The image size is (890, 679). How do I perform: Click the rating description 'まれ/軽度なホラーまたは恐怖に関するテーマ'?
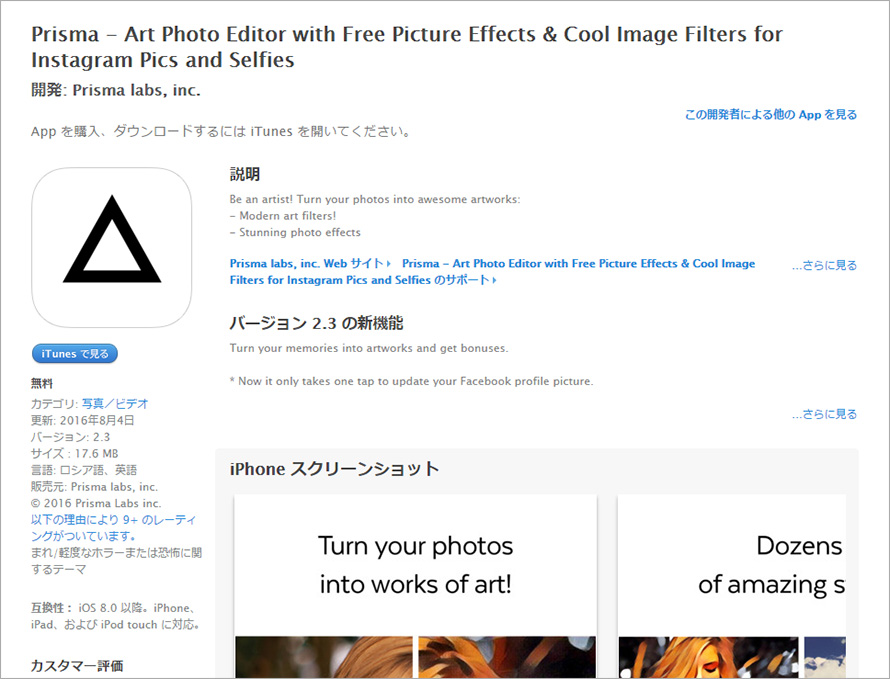tap(116, 561)
